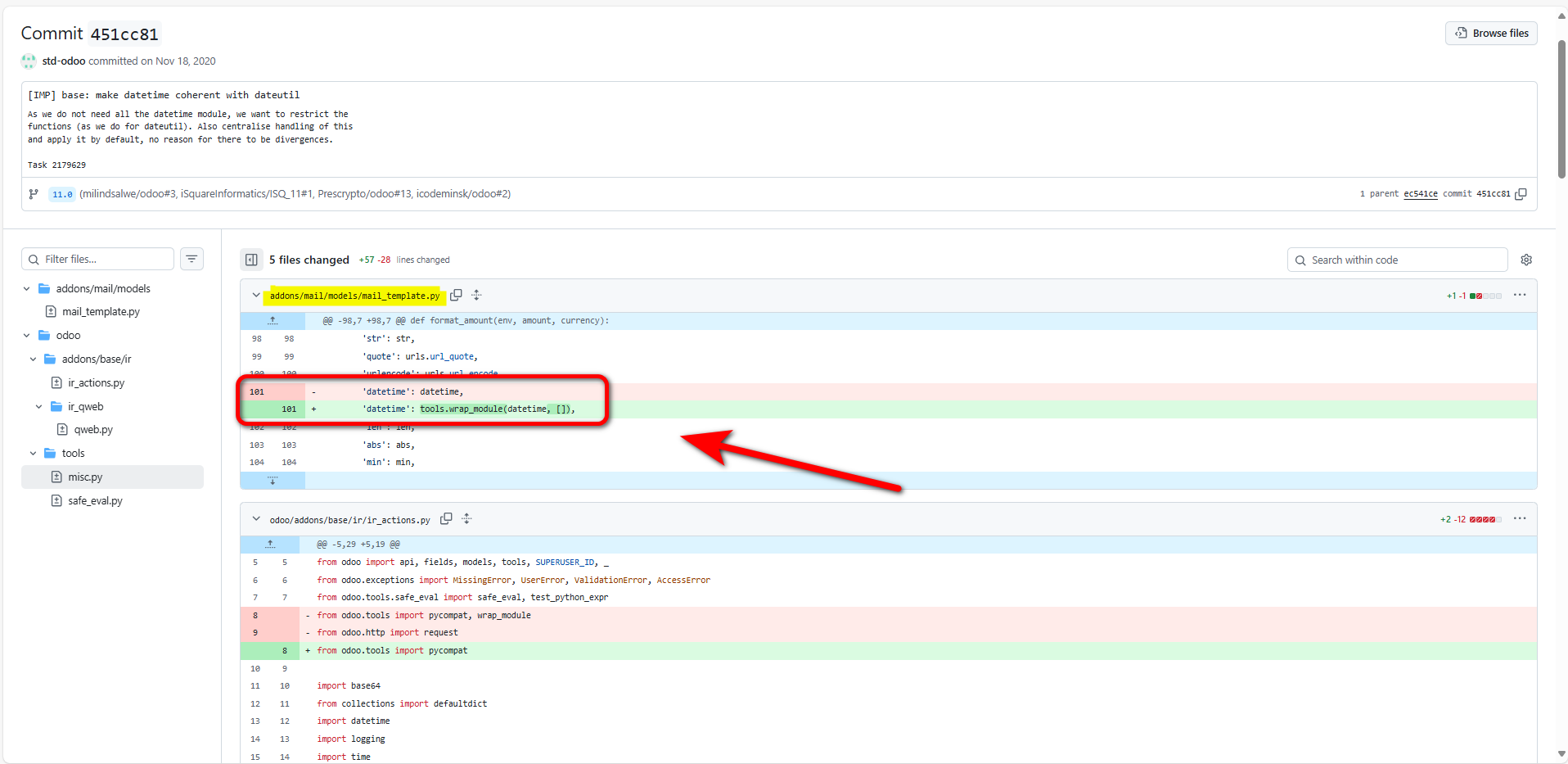Click the Browse files button
The height and width of the screenshot is (764, 1568).
(x=1491, y=34)
